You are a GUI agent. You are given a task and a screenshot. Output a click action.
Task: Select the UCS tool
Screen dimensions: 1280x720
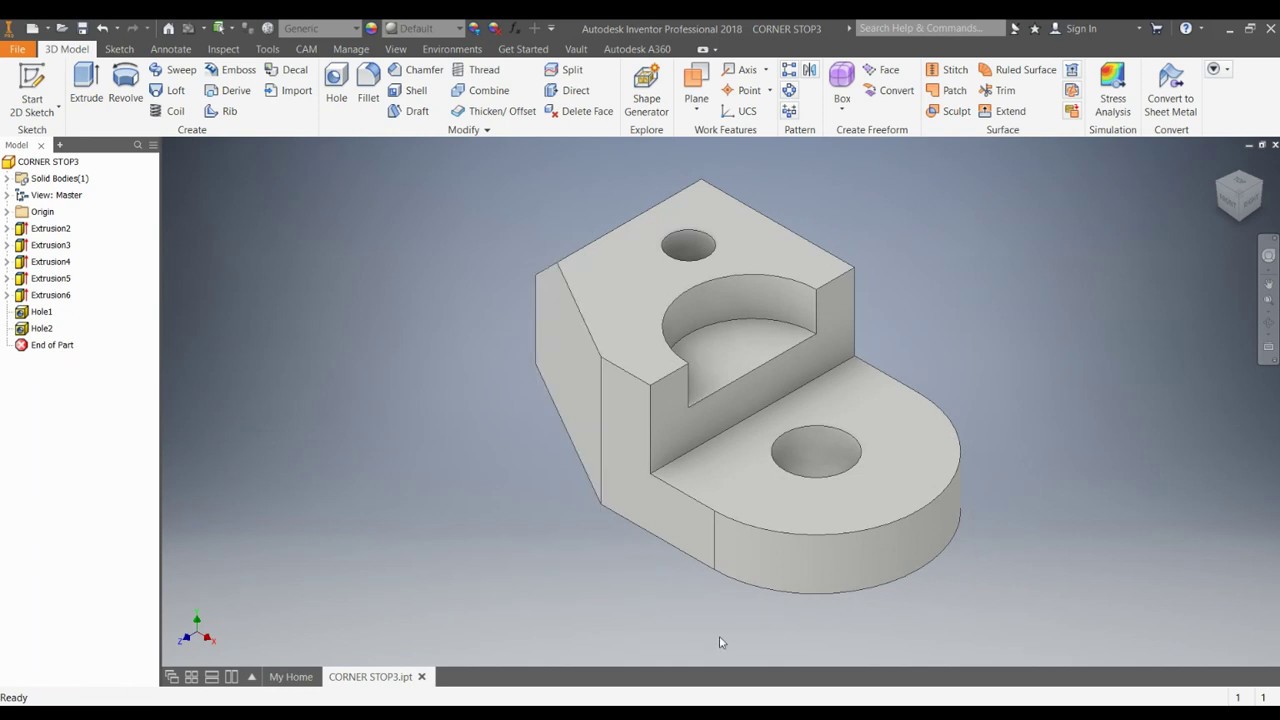point(739,111)
